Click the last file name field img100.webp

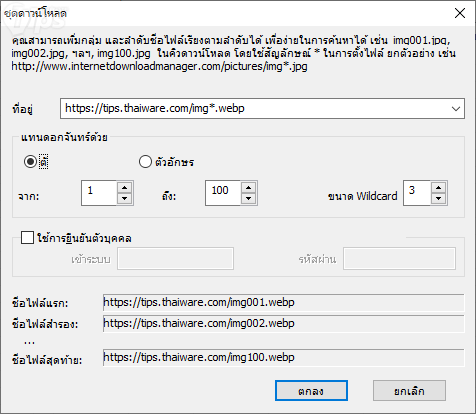tap(283, 358)
